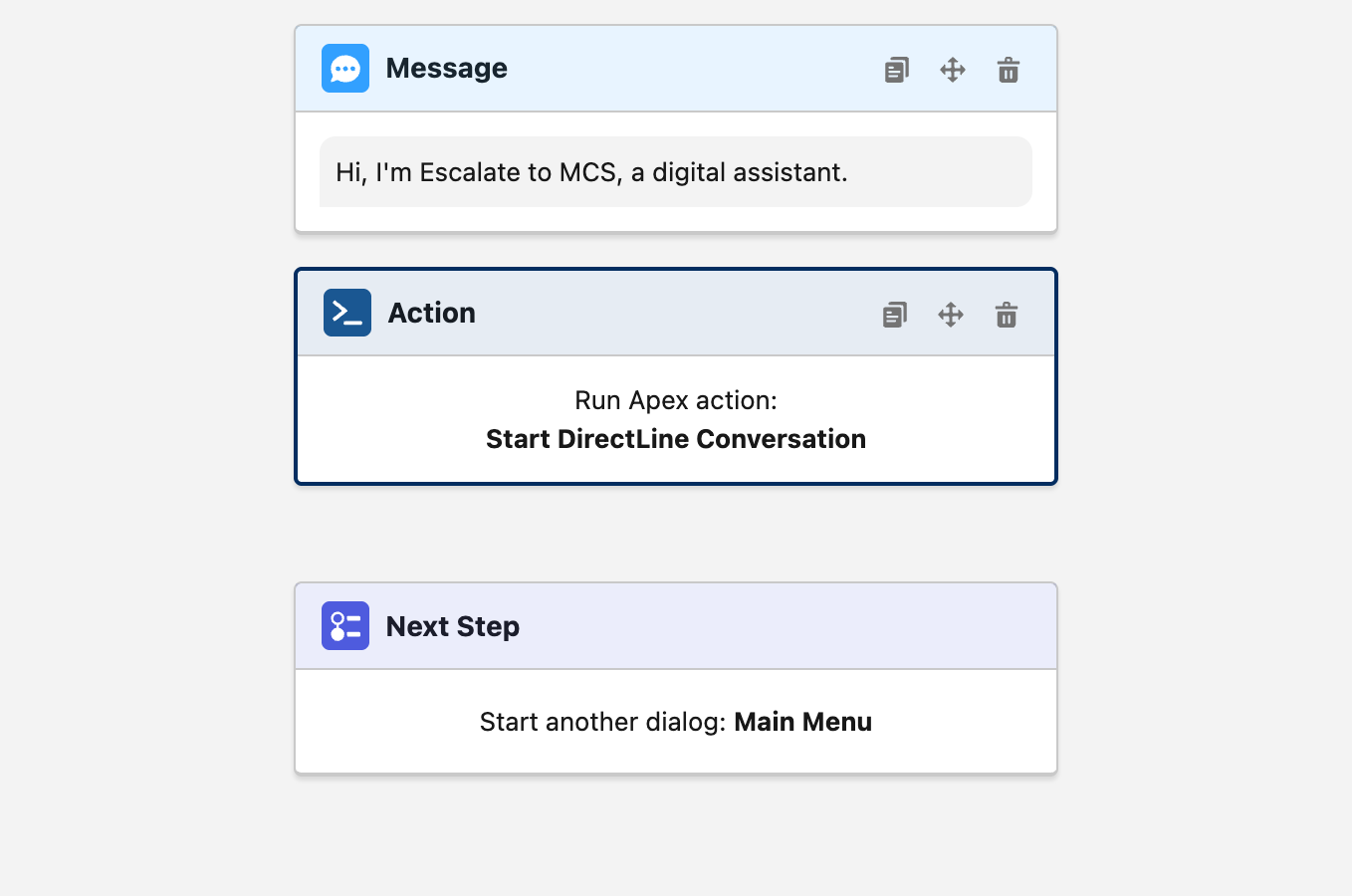
Task: Click the move handle on the Action card
Action: [x=950, y=314]
